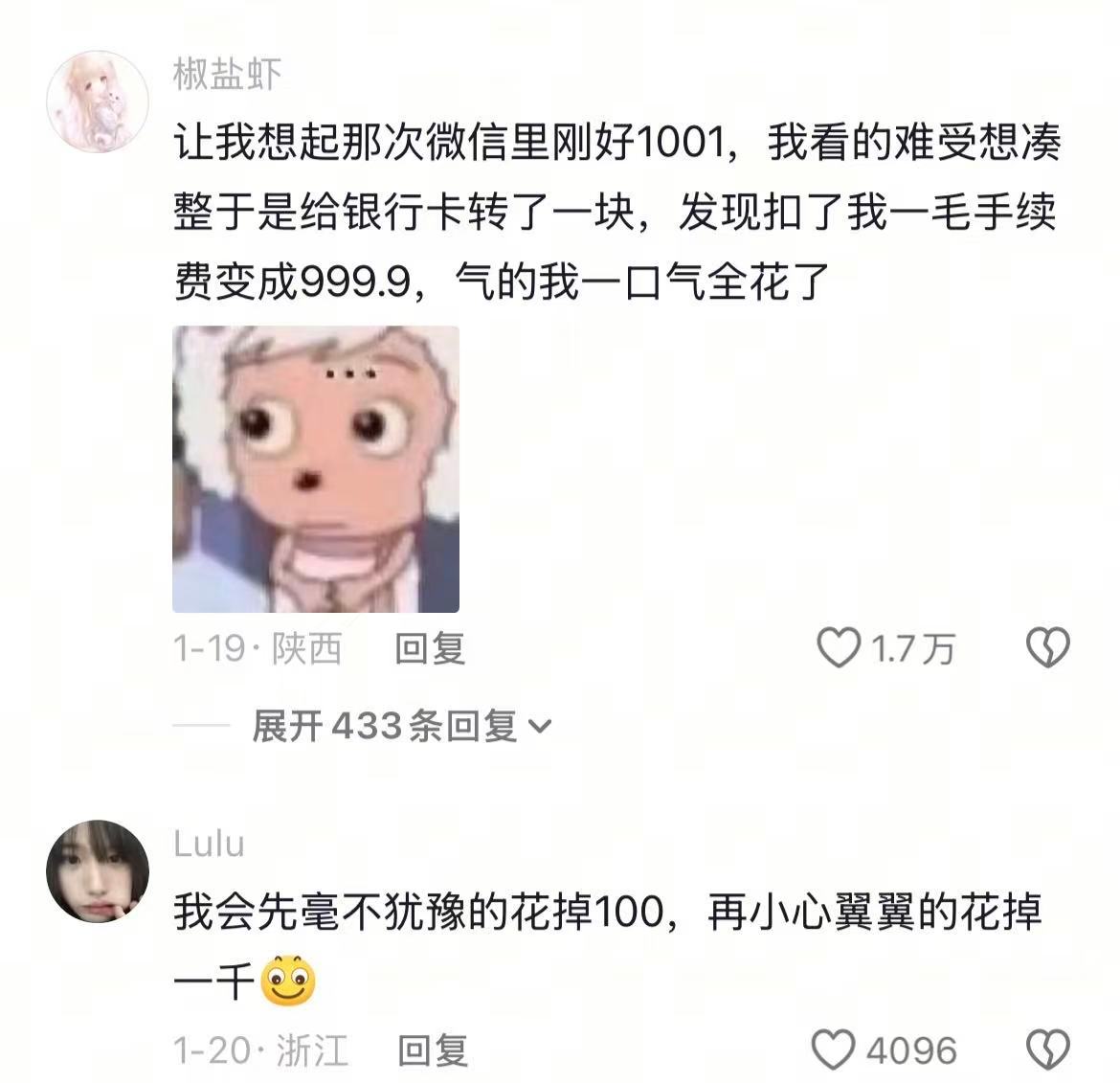Tap the smiley emoji in Lulu's comment
The width and height of the screenshot is (1120, 1083).
click(288, 981)
